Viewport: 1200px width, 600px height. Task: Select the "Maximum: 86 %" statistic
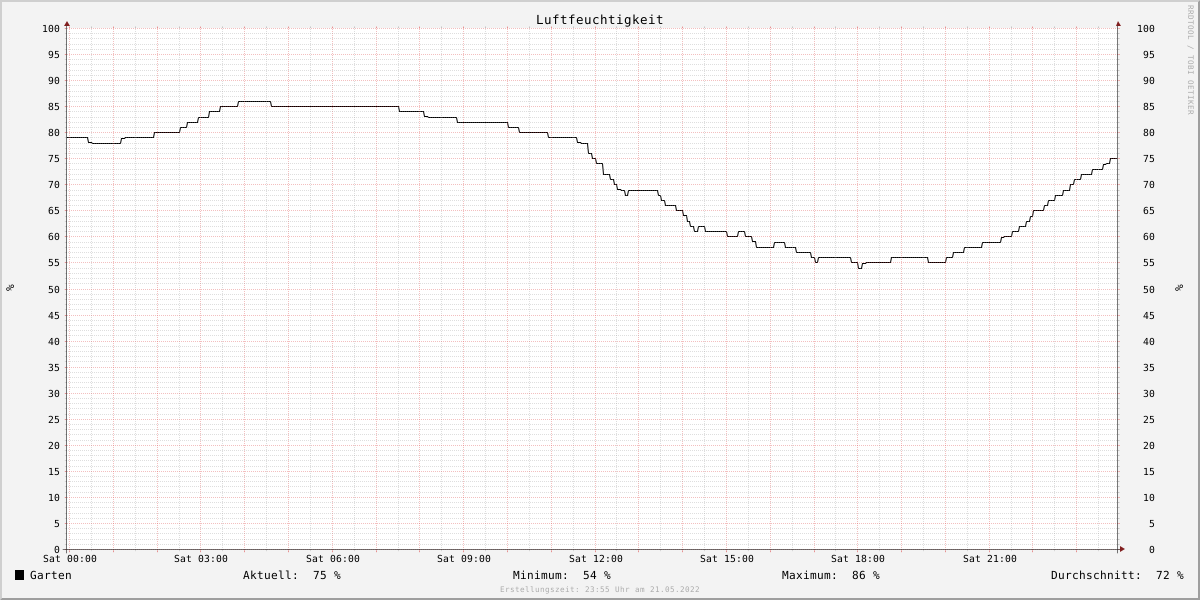tap(831, 575)
